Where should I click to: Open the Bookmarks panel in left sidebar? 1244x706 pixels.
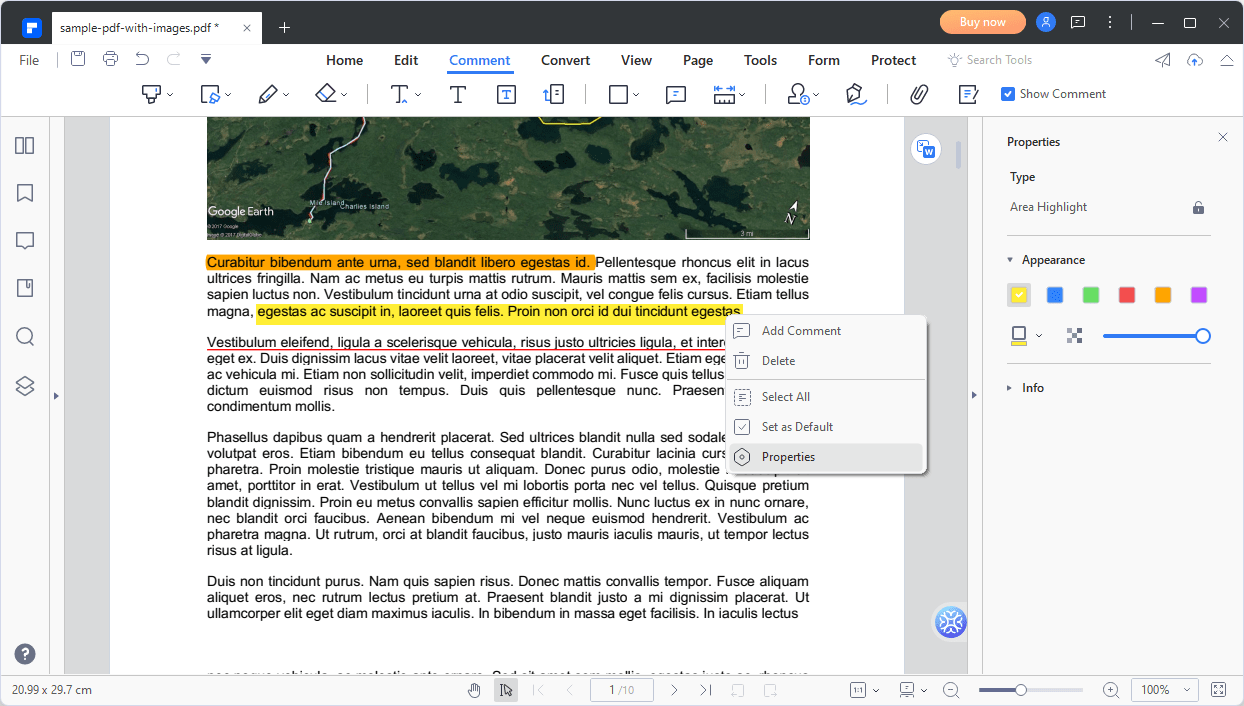coord(25,193)
